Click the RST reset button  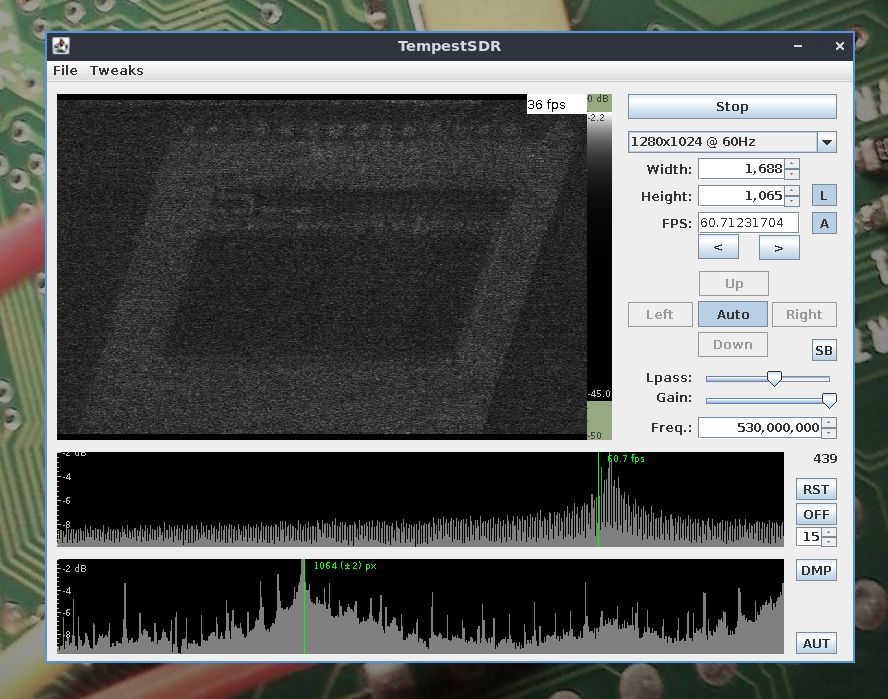click(816, 489)
